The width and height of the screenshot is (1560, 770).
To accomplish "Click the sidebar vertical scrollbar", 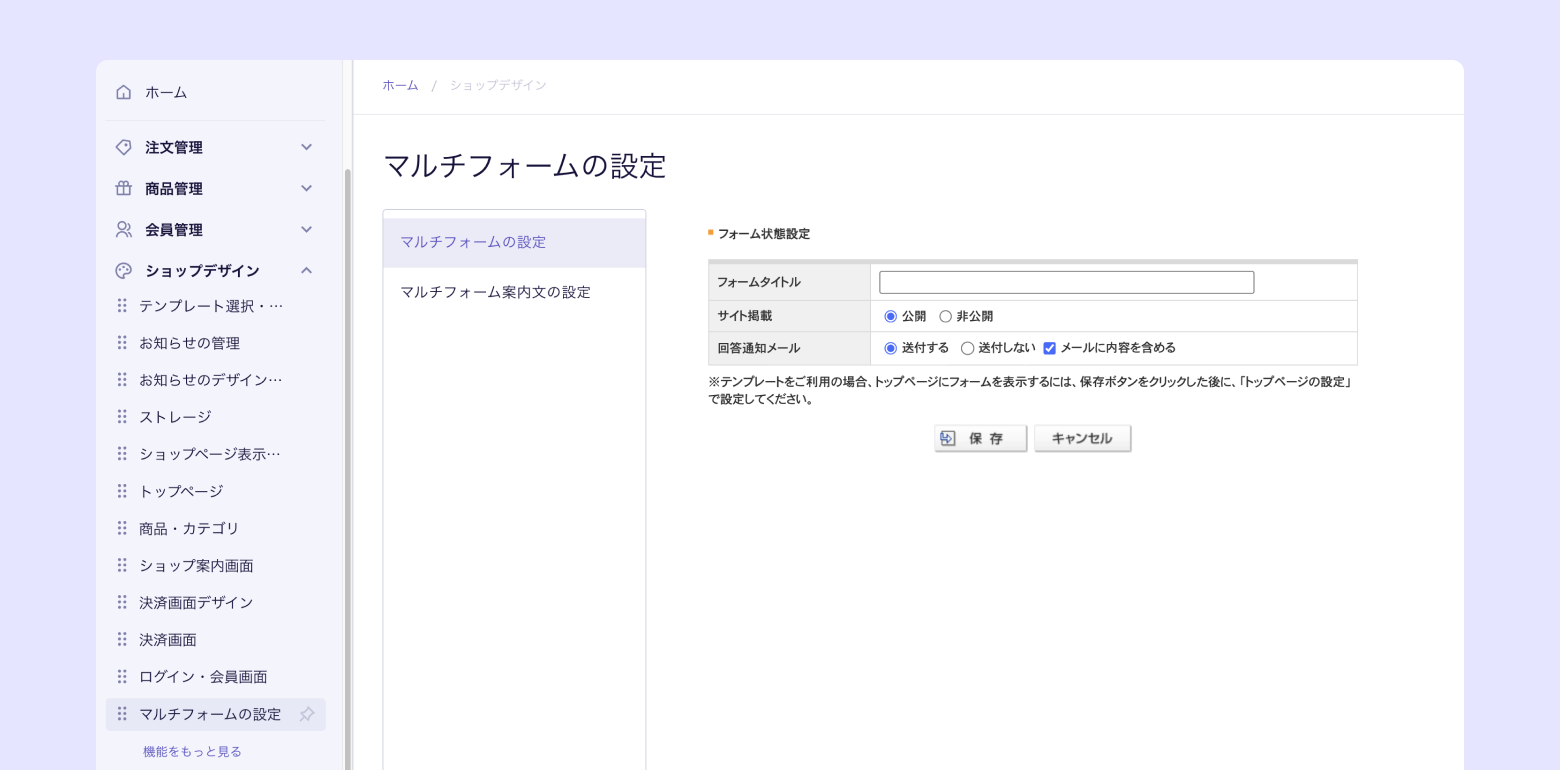I will [348, 470].
